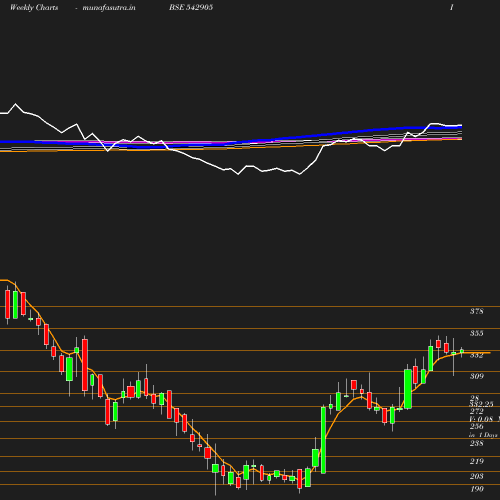500x500 pixels.
Task: Click the 203 price axis label
Action: pos(477,476)
